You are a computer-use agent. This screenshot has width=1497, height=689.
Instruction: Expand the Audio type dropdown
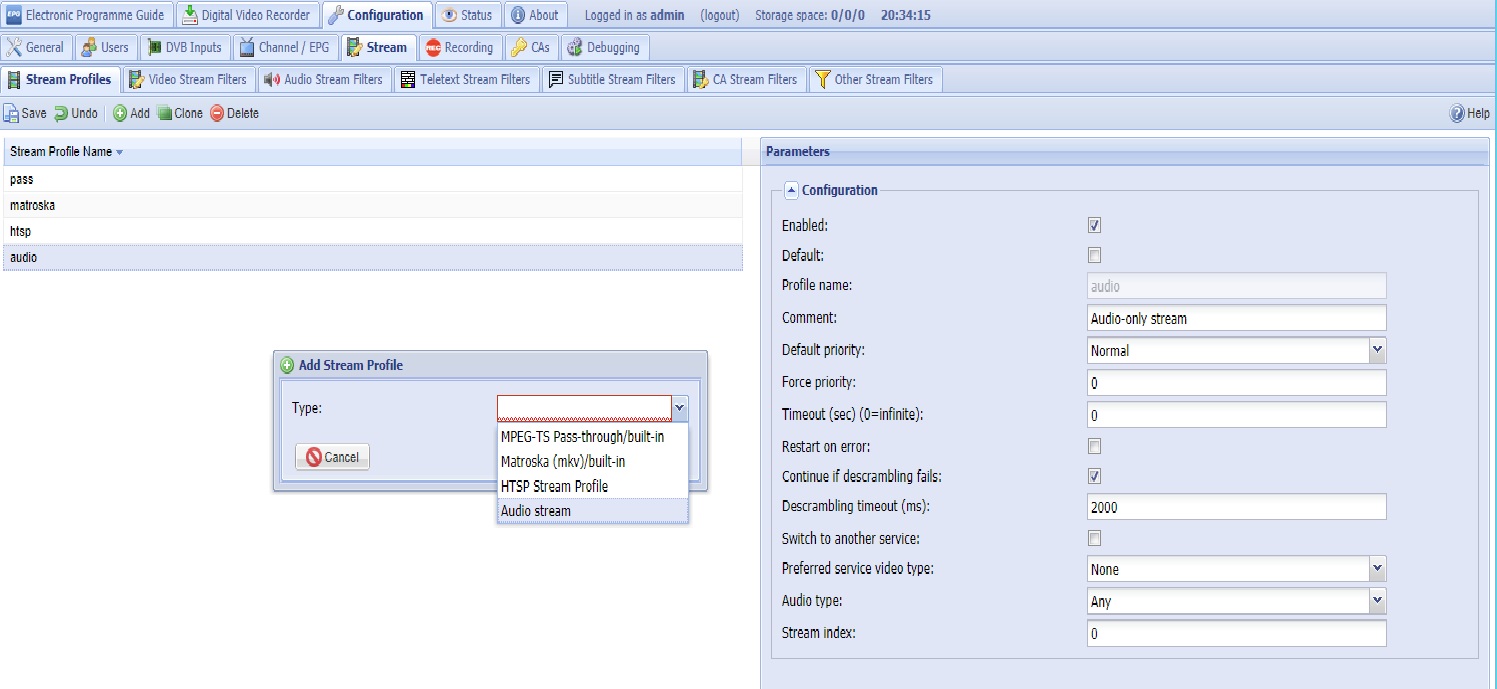pyautogui.click(x=1377, y=601)
